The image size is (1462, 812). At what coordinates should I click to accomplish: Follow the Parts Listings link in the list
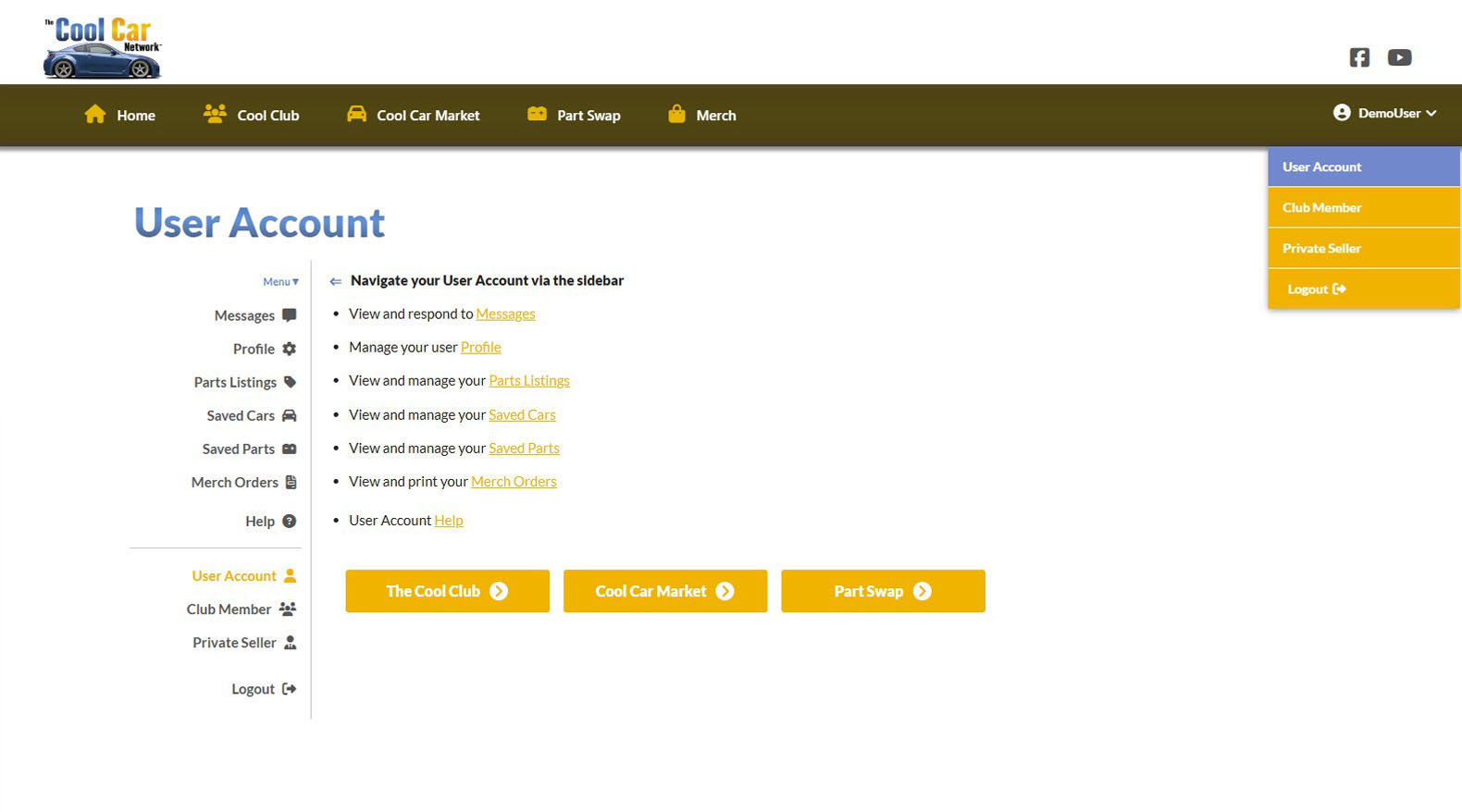(529, 380)
